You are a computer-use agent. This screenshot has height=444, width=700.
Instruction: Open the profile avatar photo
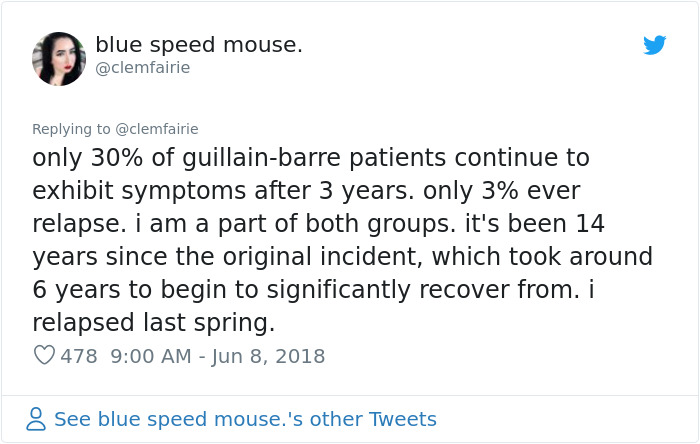click(x=59, y=58)
